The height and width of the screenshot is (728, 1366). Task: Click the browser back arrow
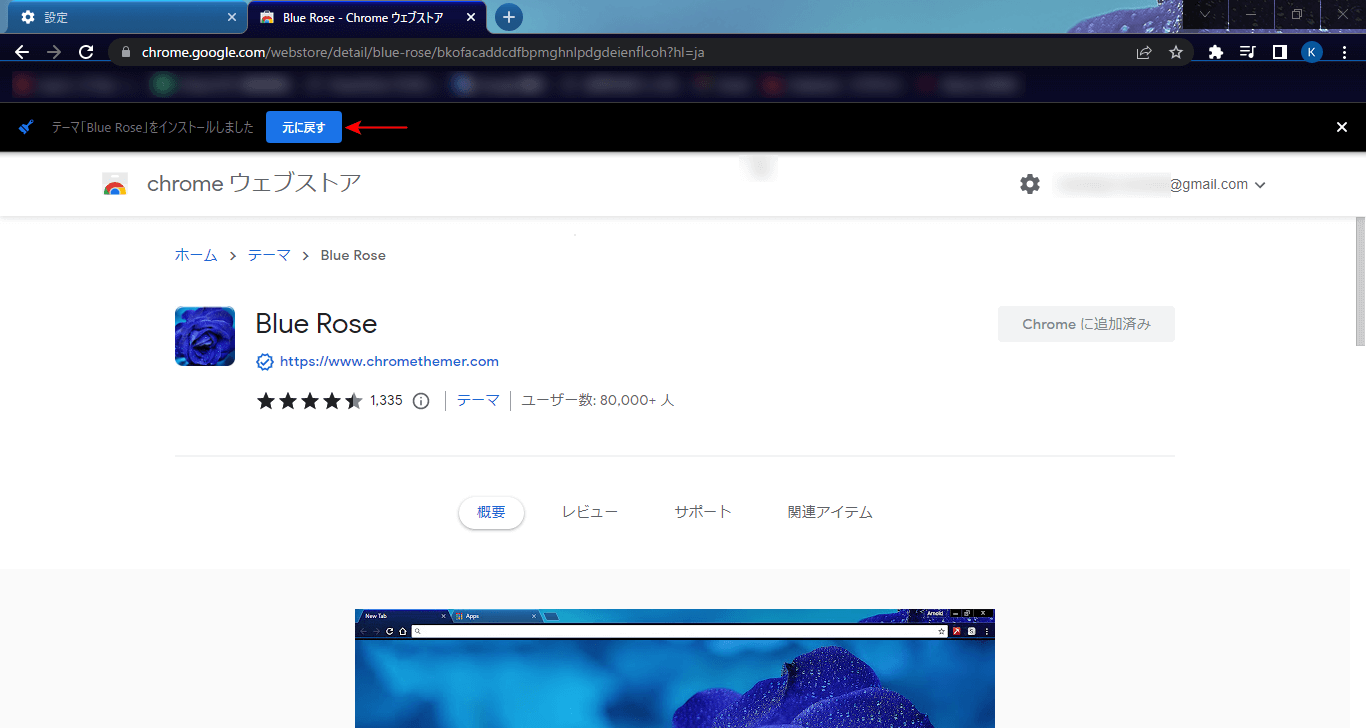22,52
